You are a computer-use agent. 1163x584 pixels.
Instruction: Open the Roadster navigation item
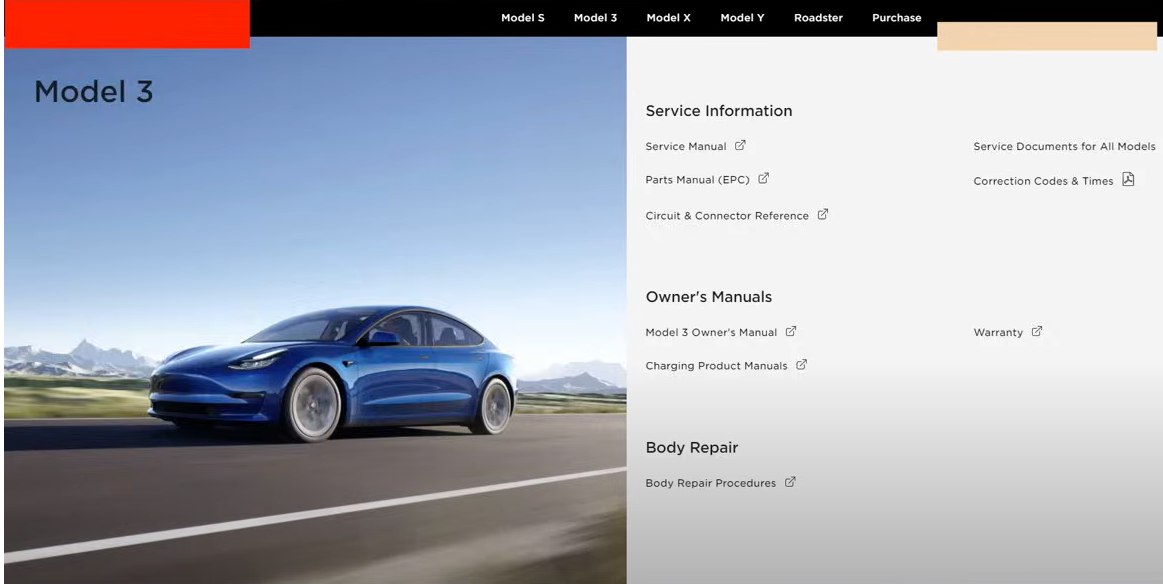(818, 18)
